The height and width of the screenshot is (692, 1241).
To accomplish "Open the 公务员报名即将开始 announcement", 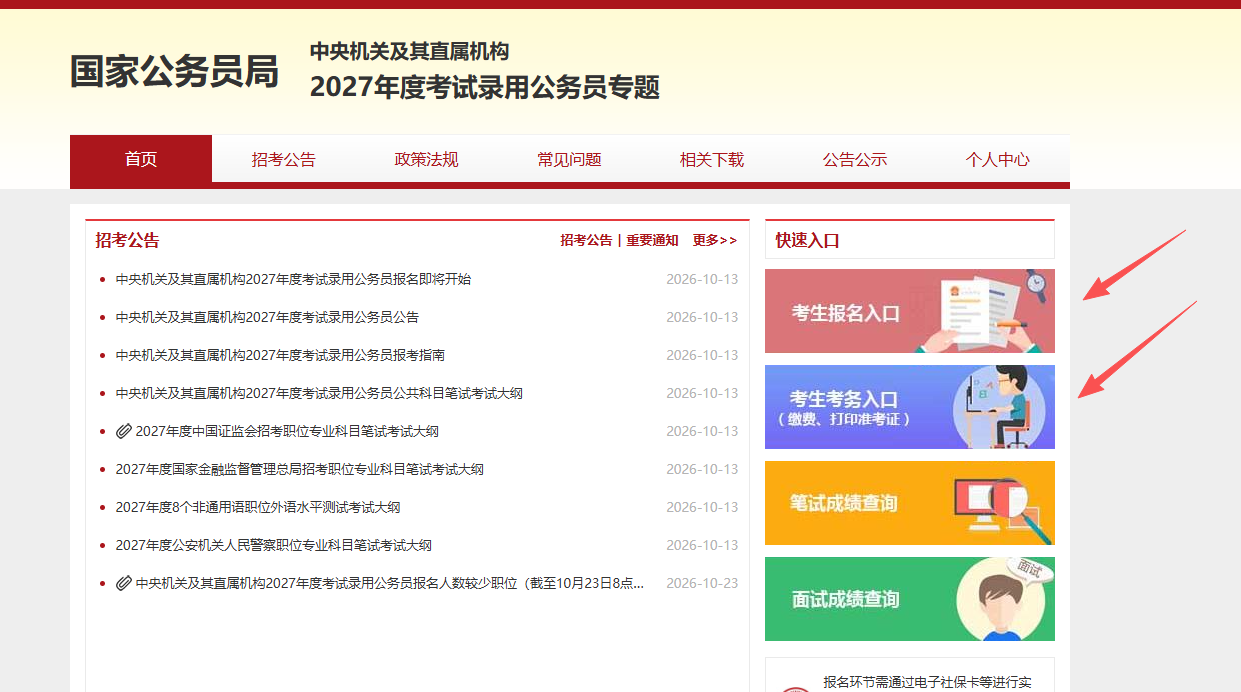I will point(293,279).
